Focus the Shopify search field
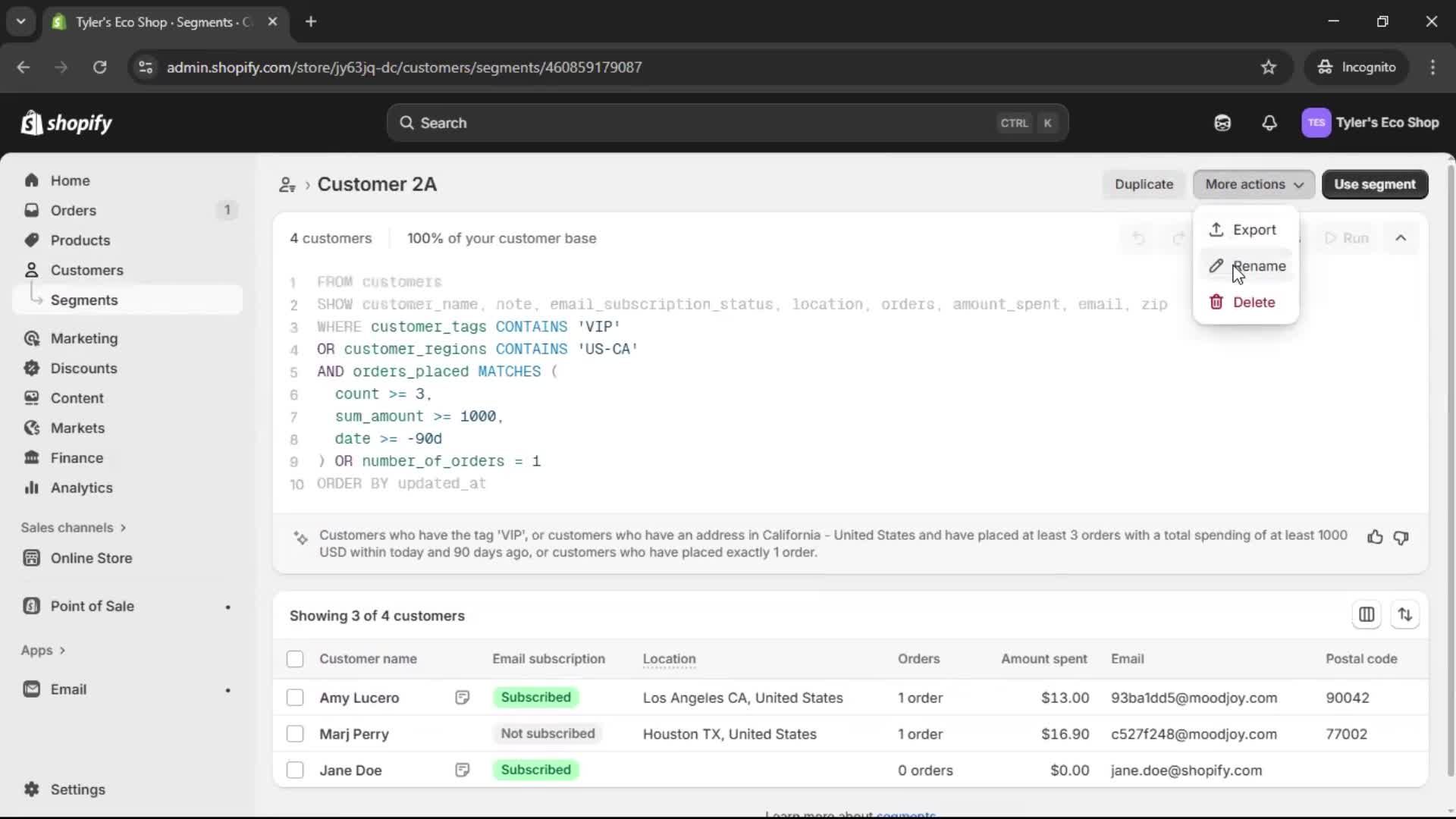The image size is (1456, 819). pyautogui.click(x=726, y=123)
